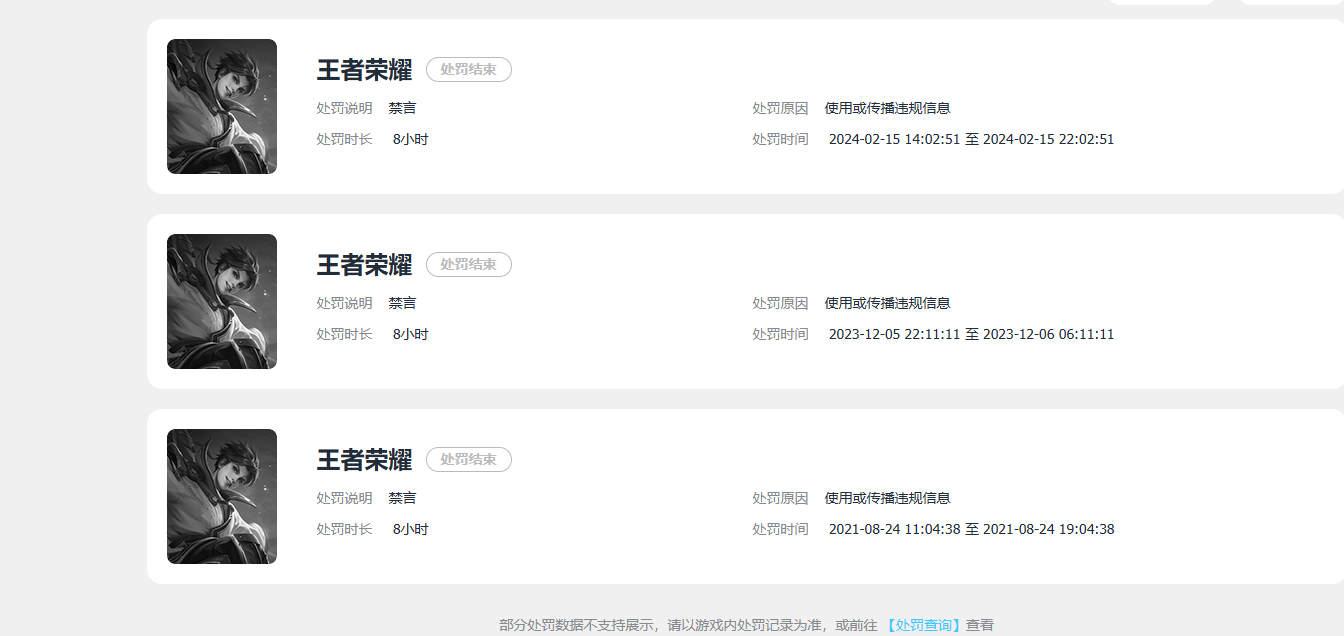
Task: Click the hero avatar in the 2023-12-05 record
Action: point(222,301)
